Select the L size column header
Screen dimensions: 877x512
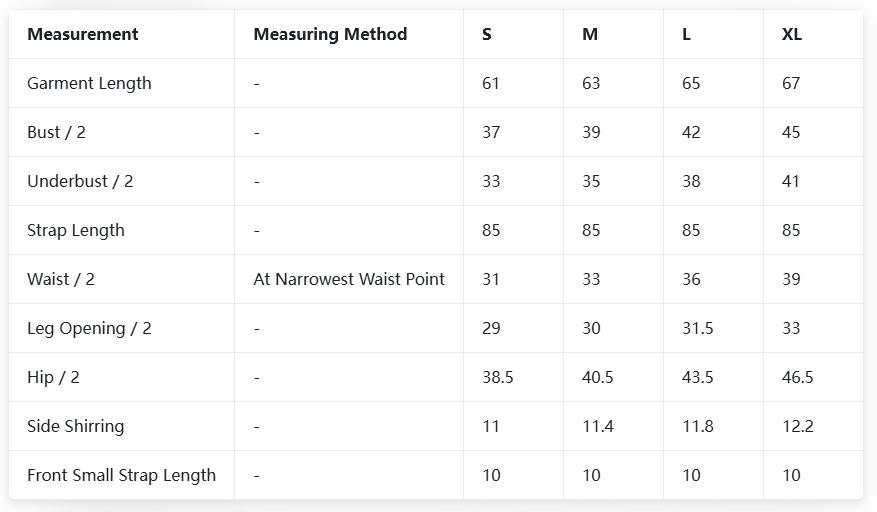click(x=687, y=34)
